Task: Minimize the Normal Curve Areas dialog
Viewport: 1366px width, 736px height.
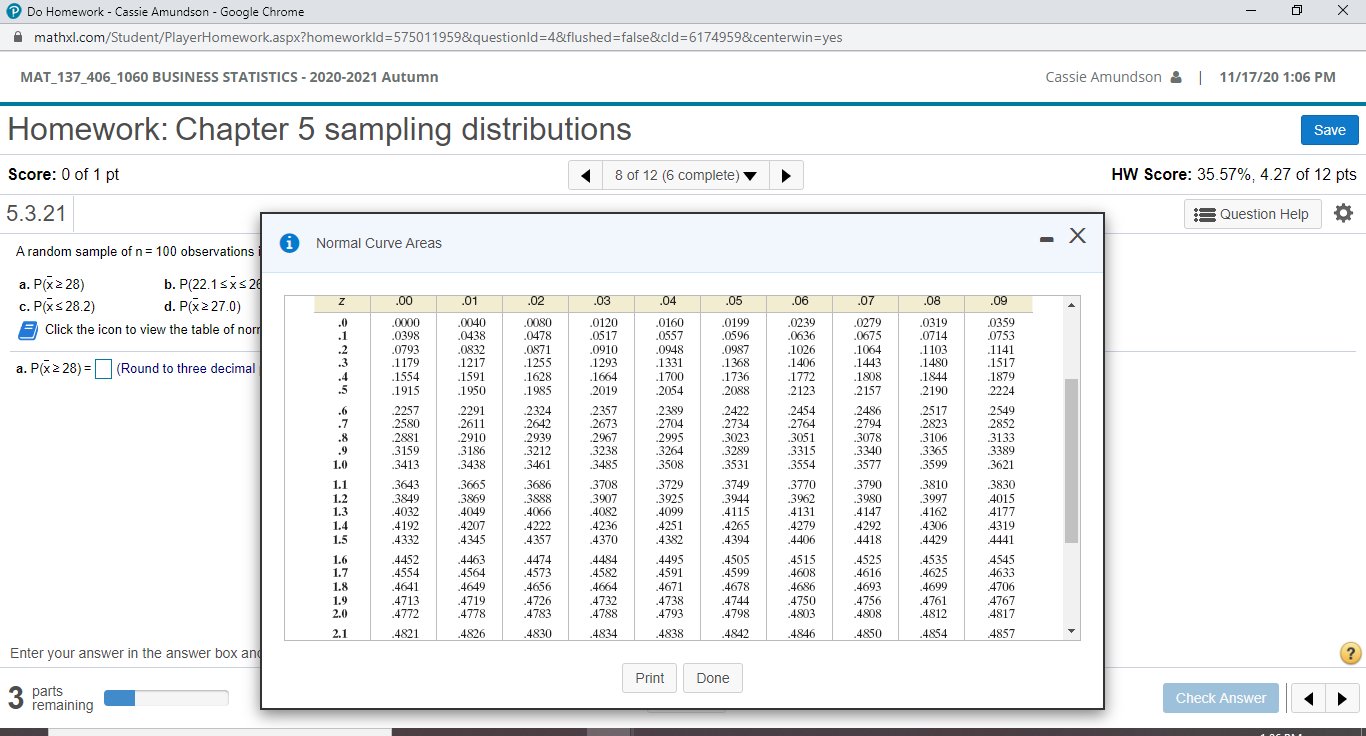Action: point(1046,239)
